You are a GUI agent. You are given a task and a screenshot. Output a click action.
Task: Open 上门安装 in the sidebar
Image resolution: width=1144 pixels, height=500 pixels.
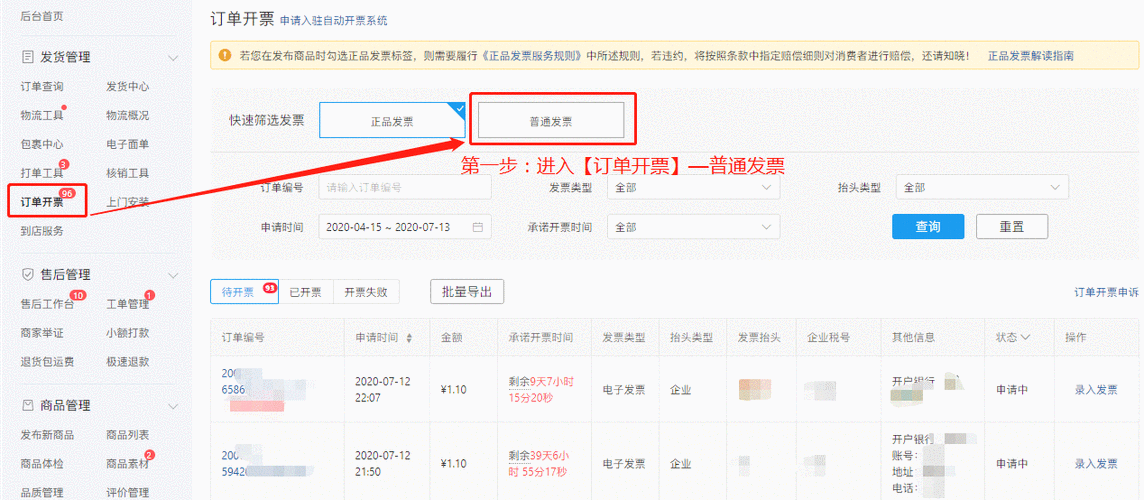click(x=128, y=202)
